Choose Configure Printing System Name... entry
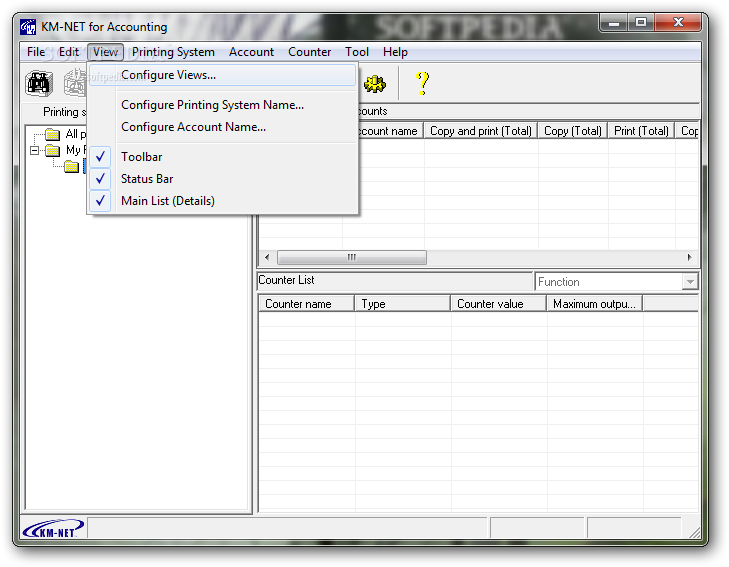The width and height of the screenshot is (729, 567). (223, 105)
